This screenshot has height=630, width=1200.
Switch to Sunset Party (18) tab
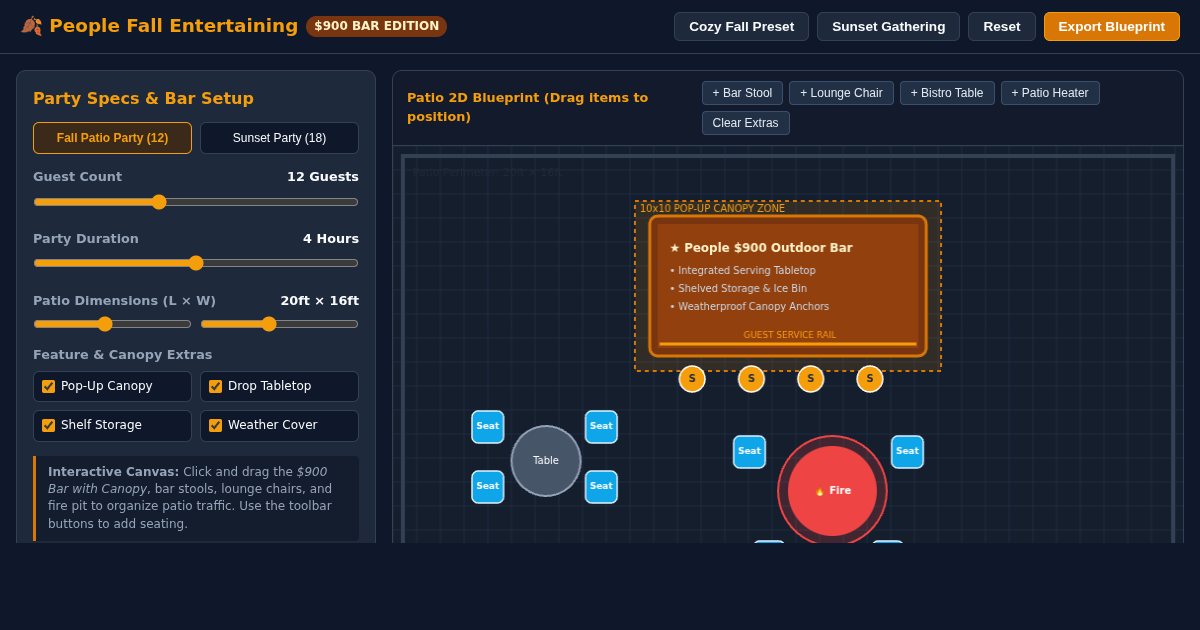(279, 138)
